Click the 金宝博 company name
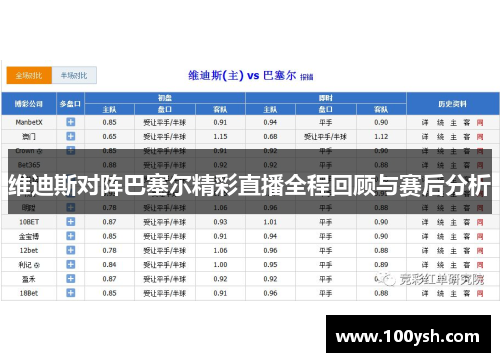Screen dimensions: 500x362 (x=29, y=236)
